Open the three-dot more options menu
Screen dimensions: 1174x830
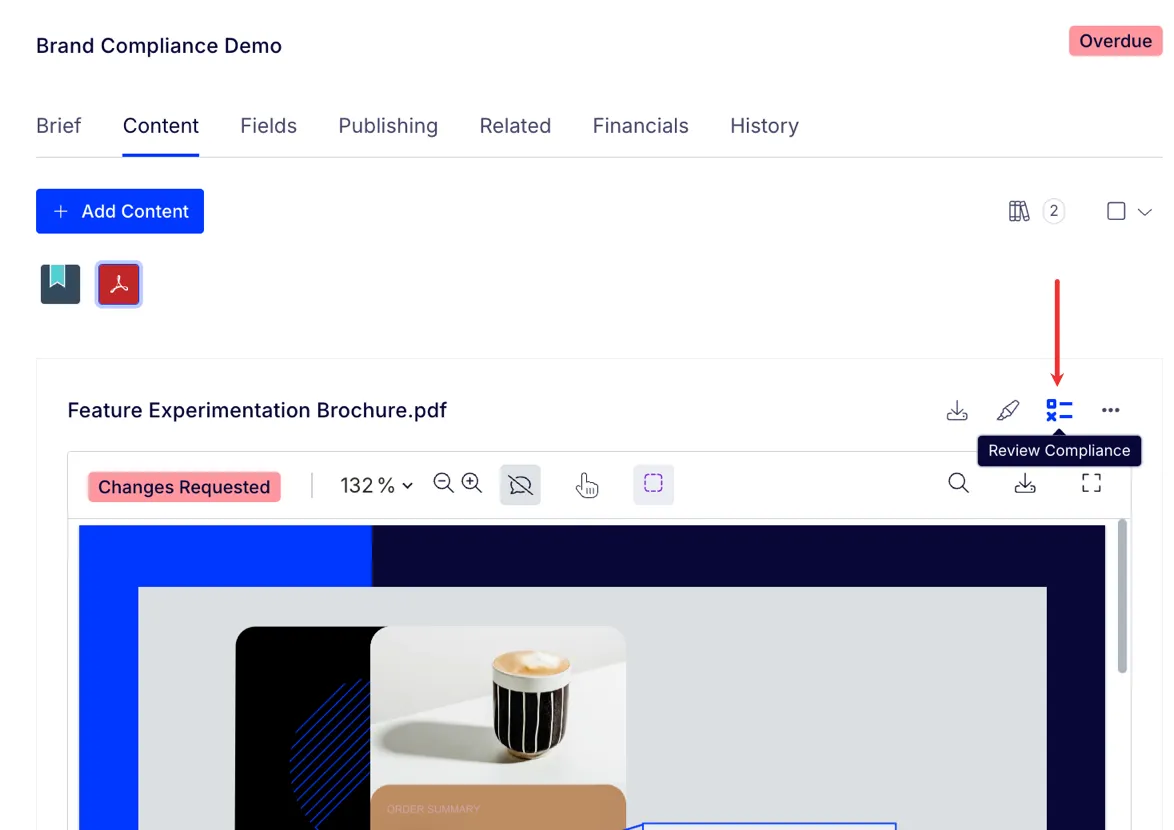pos(1110,410)
